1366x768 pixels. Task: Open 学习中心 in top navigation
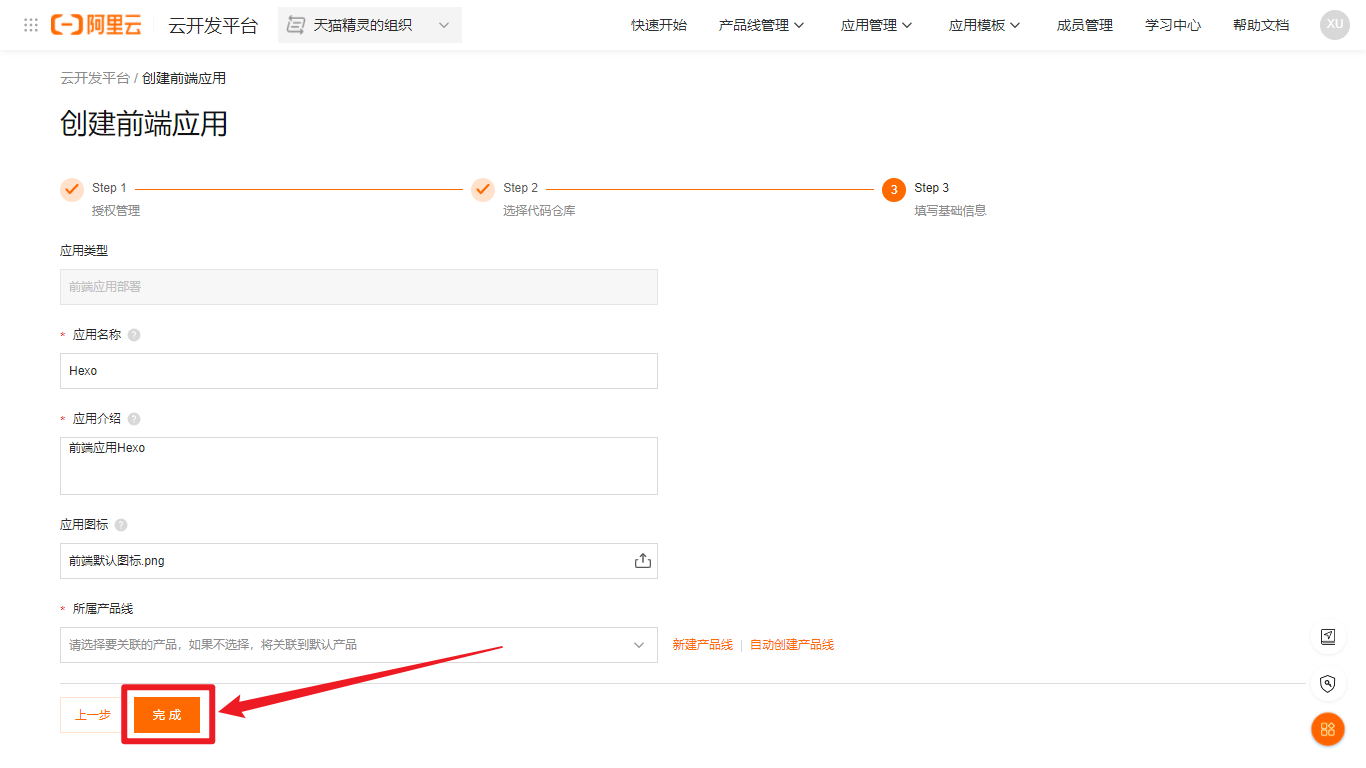(x=1173, y=25)
